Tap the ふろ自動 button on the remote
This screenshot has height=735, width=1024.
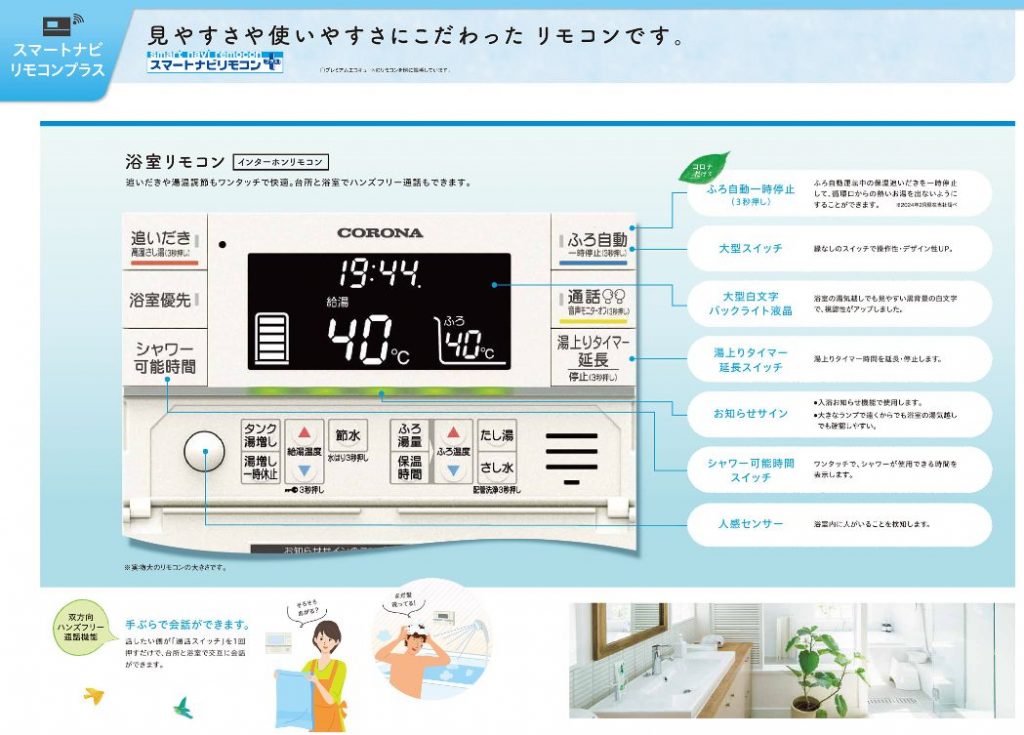(x=594, y=242)
